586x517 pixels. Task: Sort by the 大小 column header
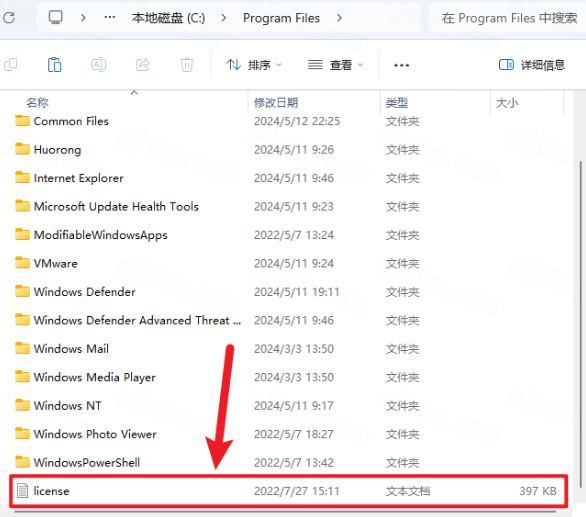507,102
